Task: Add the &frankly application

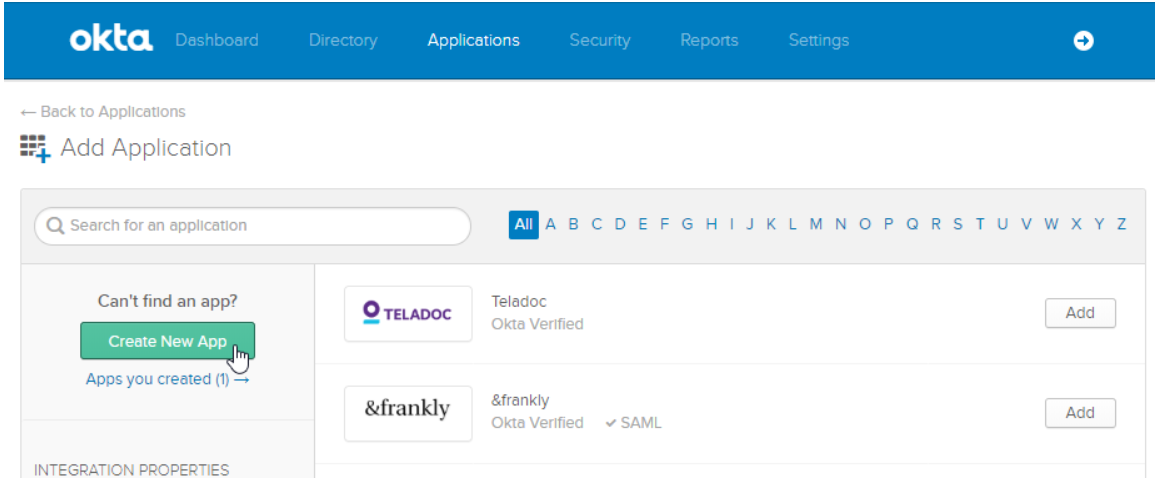Action: [1080, 412]
